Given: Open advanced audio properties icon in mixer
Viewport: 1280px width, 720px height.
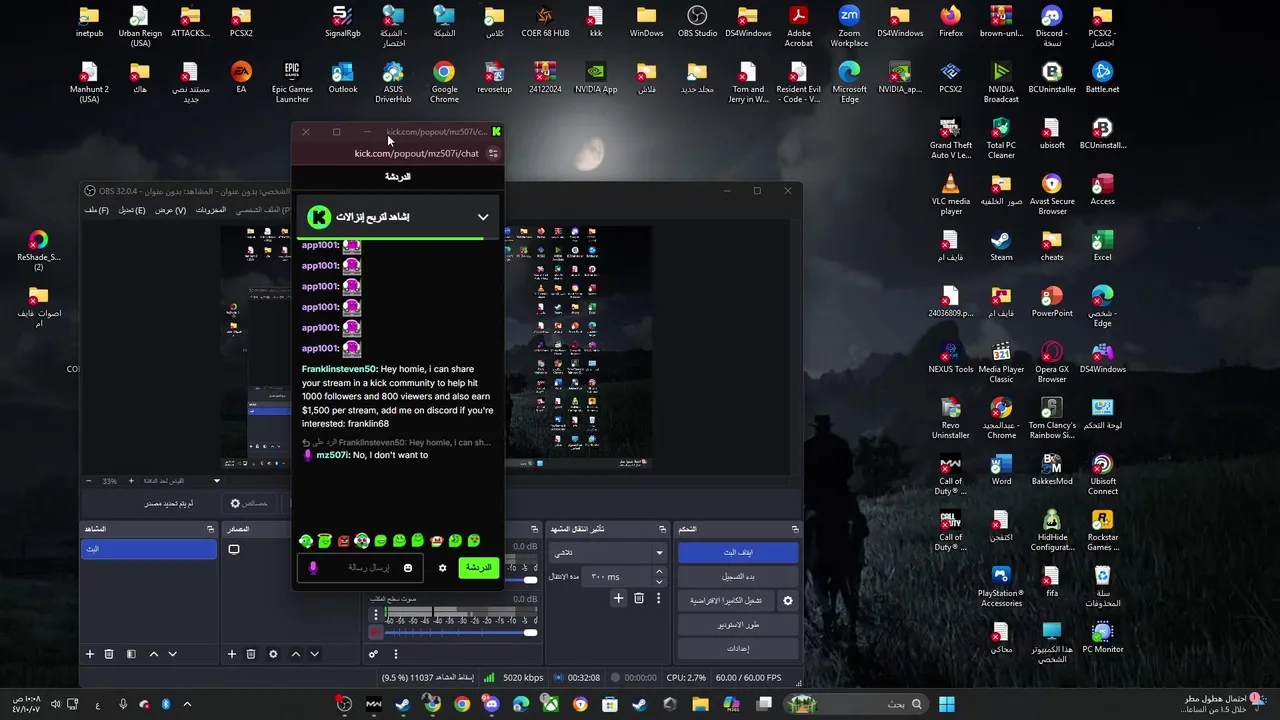Looking at the screenshot, I should (x=373, y=654).
